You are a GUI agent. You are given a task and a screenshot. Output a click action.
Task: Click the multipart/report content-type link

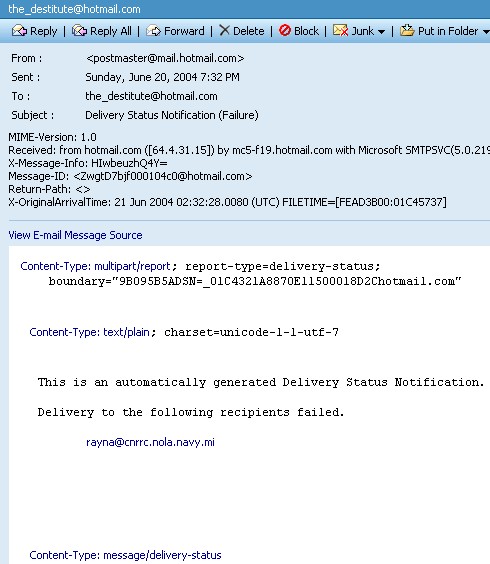point(132,266)
